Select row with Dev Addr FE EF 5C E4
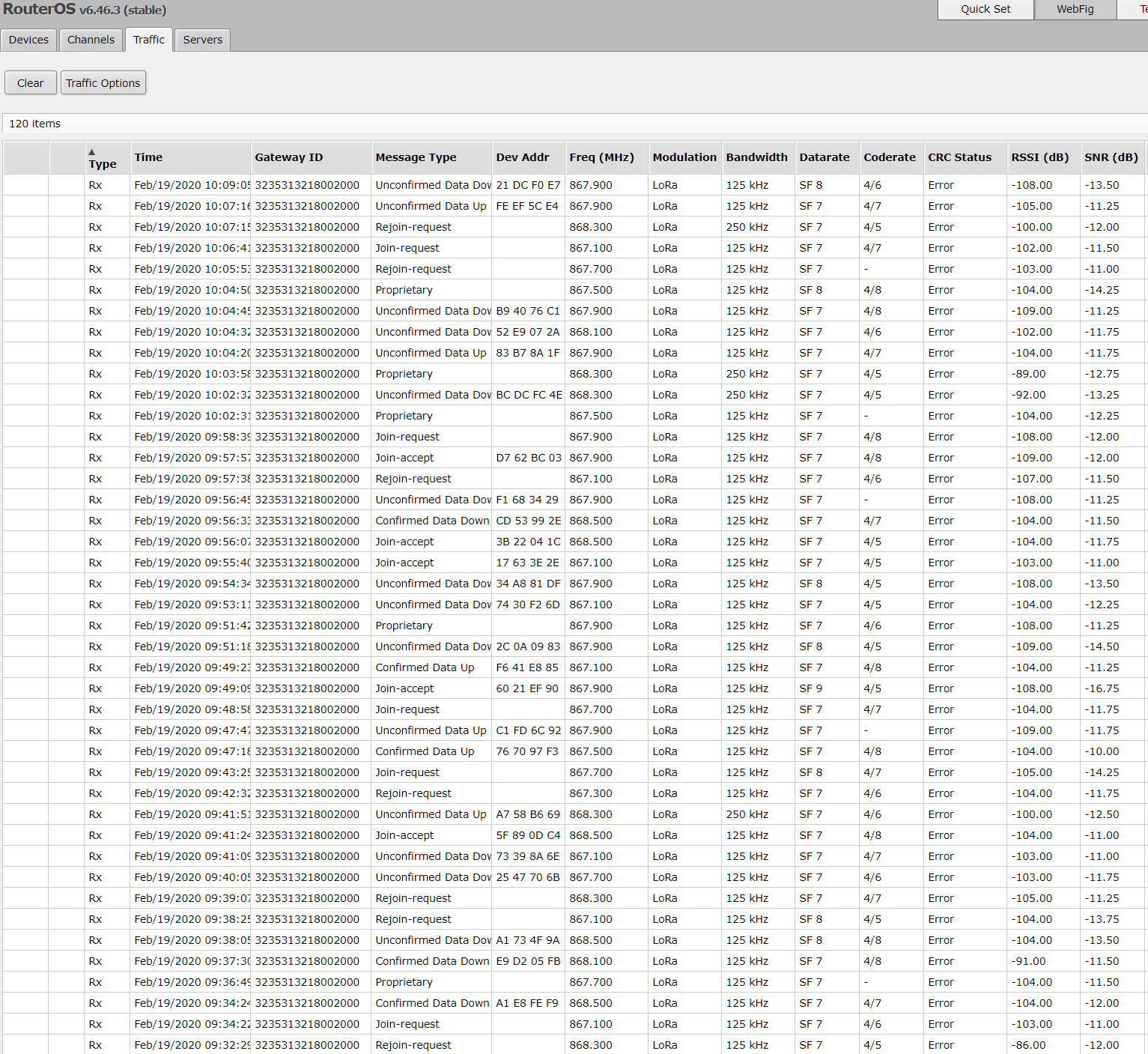The height and width of the screenshot is (1054, 1148). (526, 206)
